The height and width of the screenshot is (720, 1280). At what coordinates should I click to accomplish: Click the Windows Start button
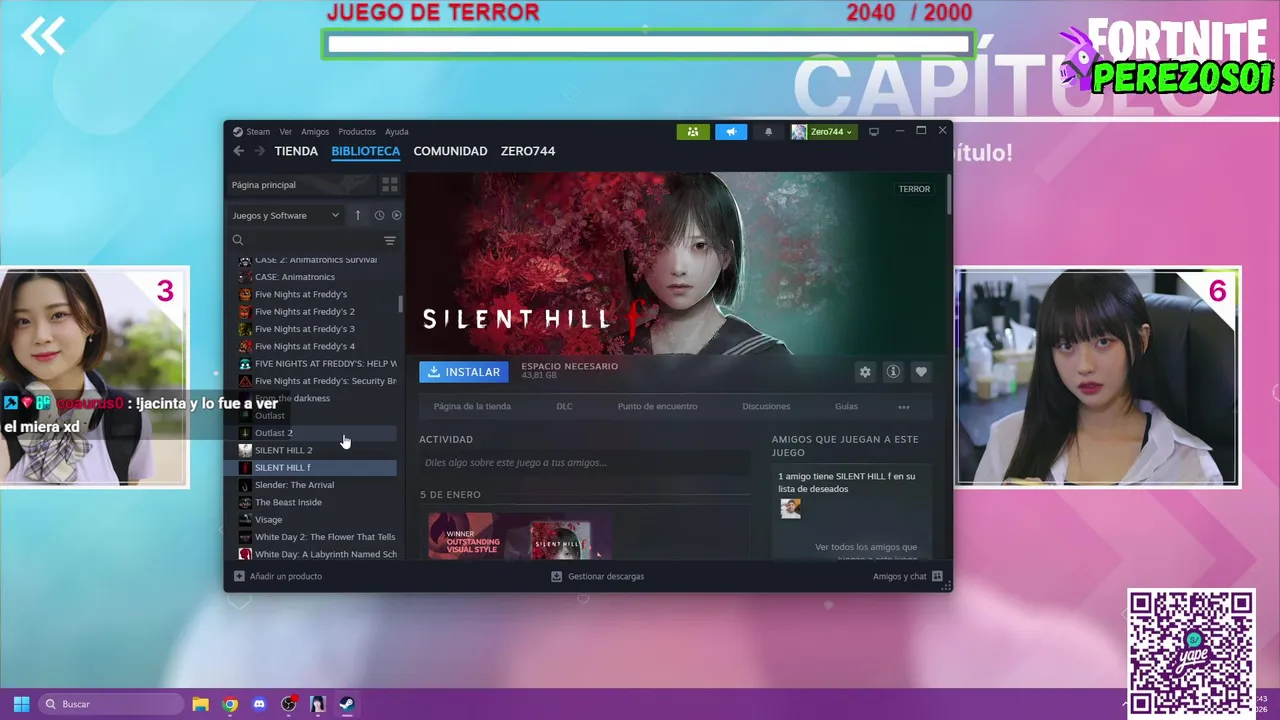(21, 704)
